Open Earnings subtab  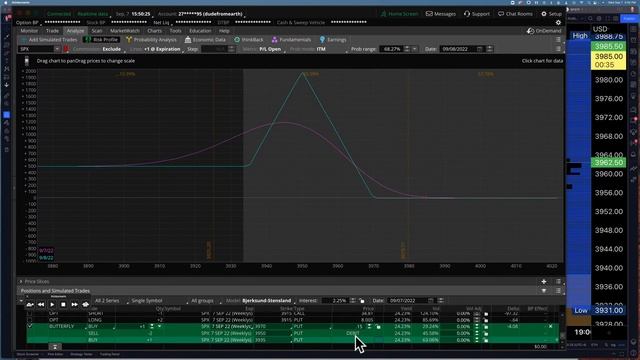pyautogui.click(x=333, y=40)
